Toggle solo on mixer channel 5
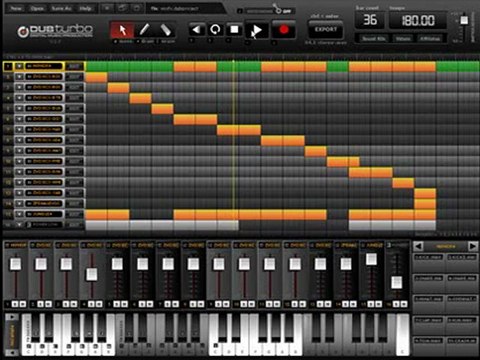This screenshot has width=480, height=360. pyautogui.click(x=116, y=304)
